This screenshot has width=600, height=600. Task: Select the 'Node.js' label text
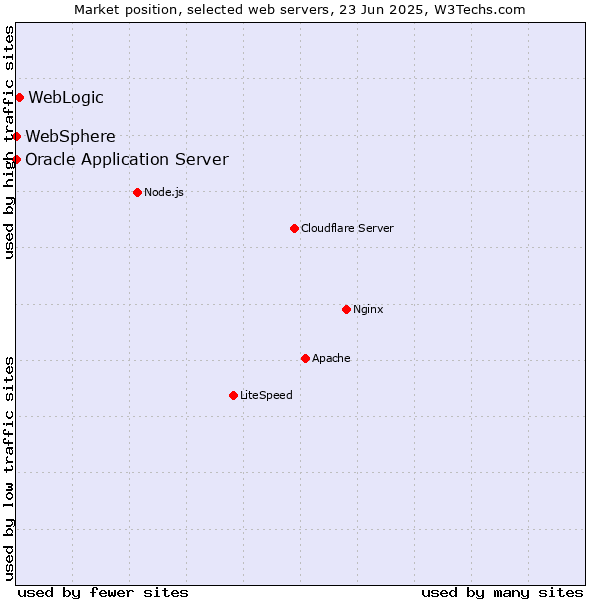point(164,192)
